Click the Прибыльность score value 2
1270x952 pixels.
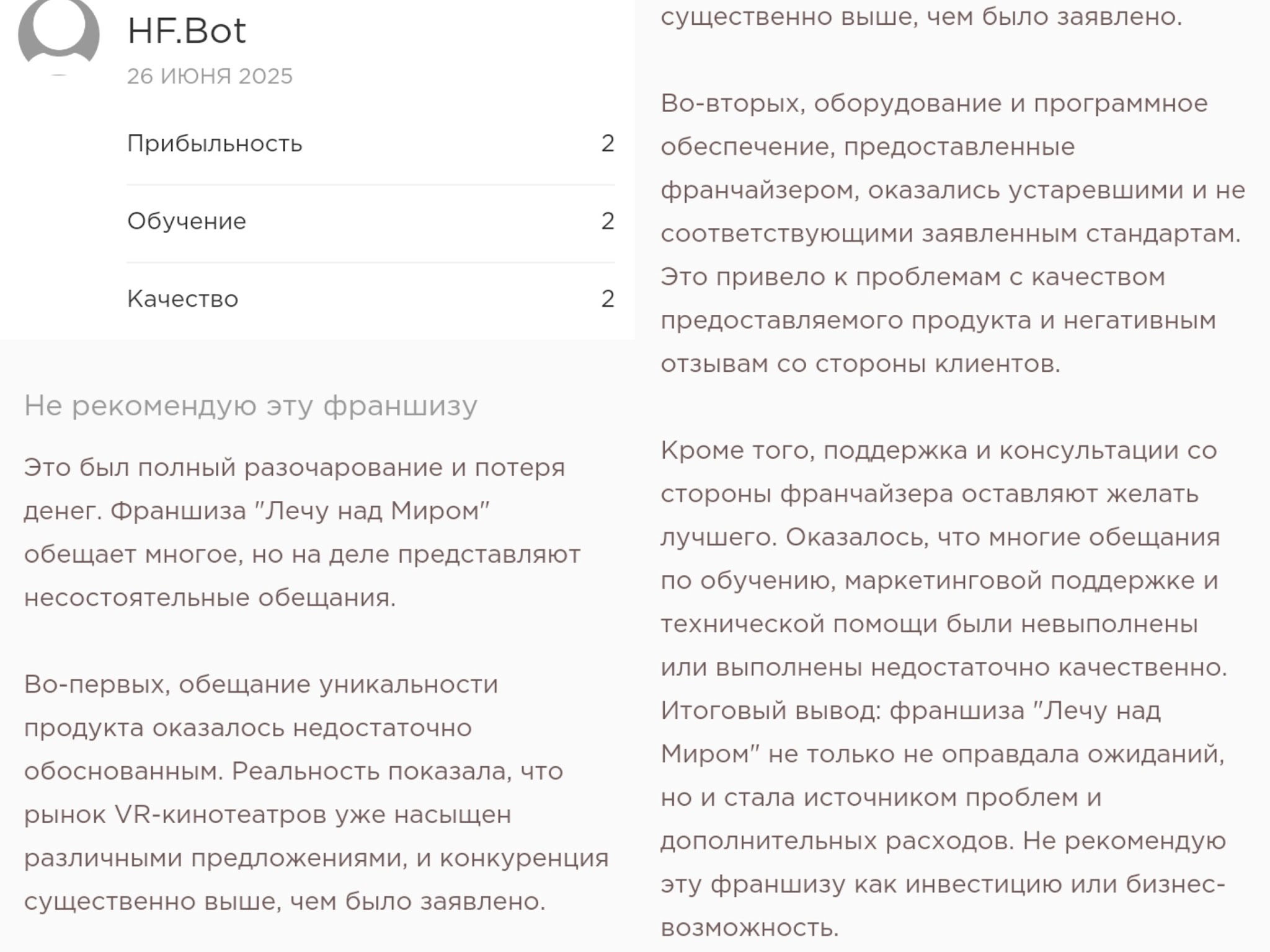pos(607,144)
